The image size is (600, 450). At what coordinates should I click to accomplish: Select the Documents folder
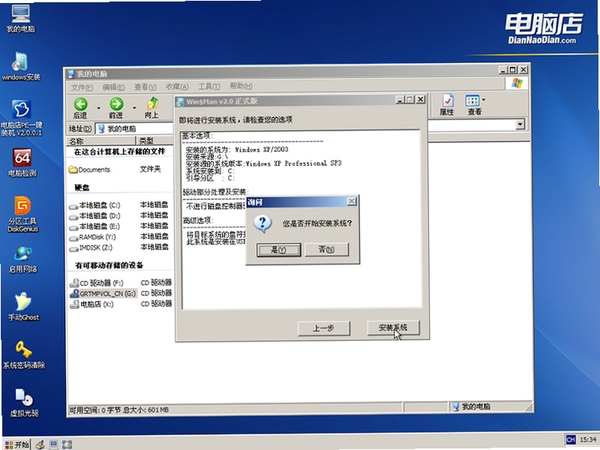pyautogui.click(x=90, y=170)
